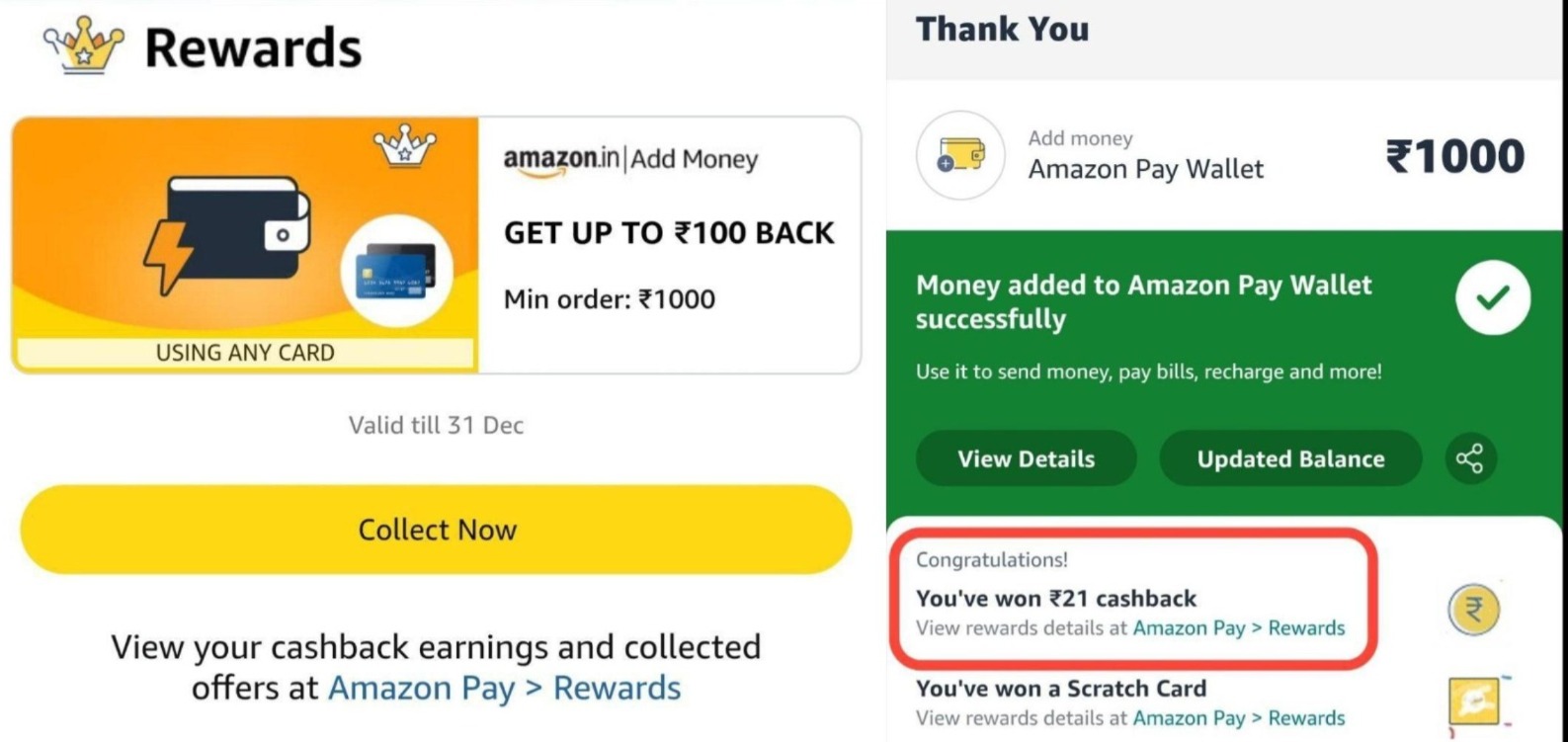
Task: Check the Updated Balance button
Action: [1290, 458]
